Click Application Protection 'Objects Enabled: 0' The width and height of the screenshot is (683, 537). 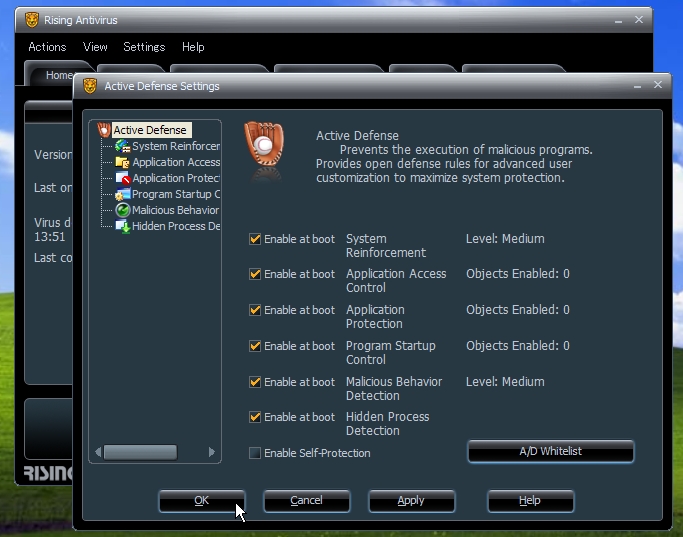(518, 310)
